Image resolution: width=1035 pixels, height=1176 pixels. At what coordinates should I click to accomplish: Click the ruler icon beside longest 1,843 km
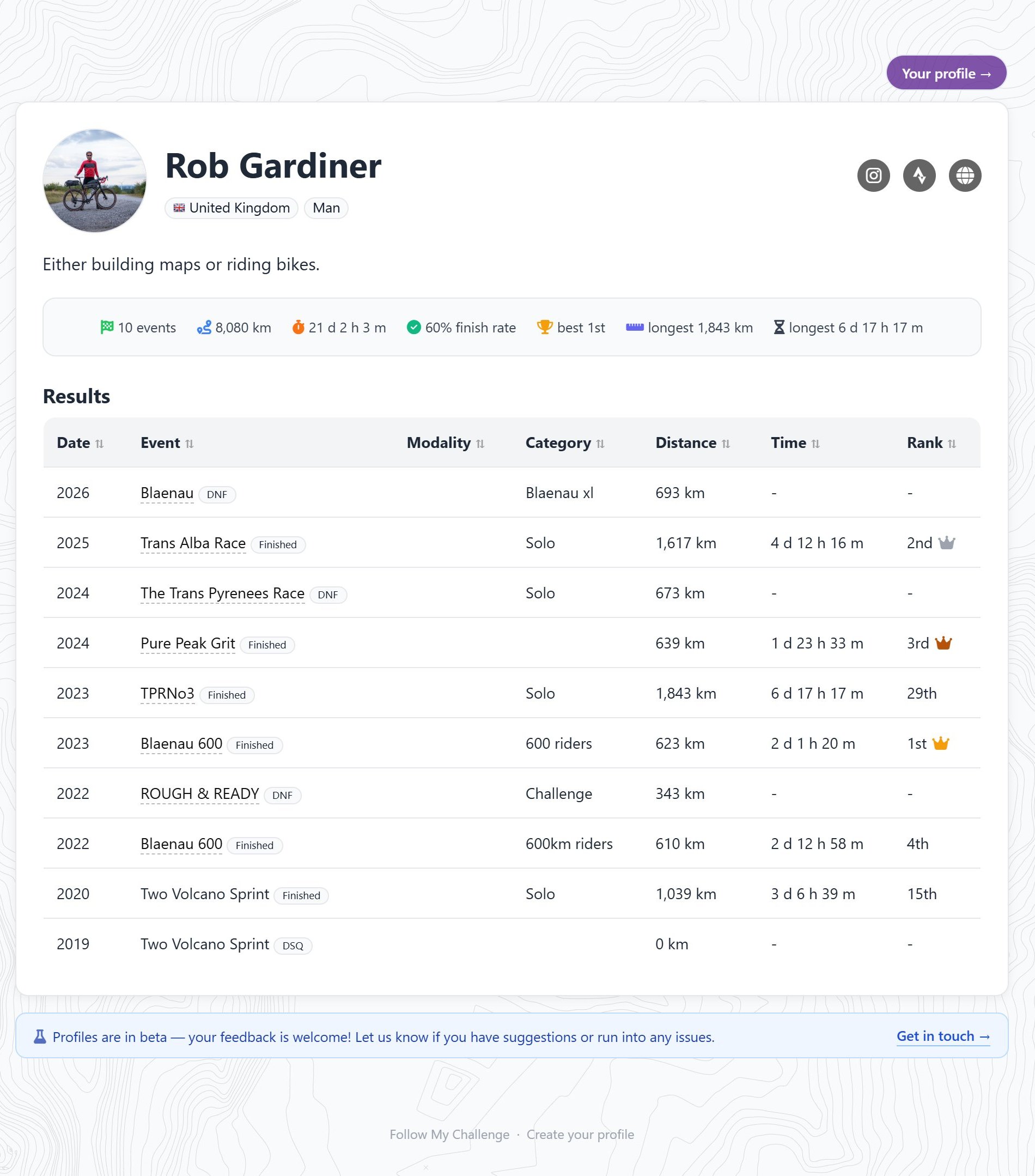[635, 328]
